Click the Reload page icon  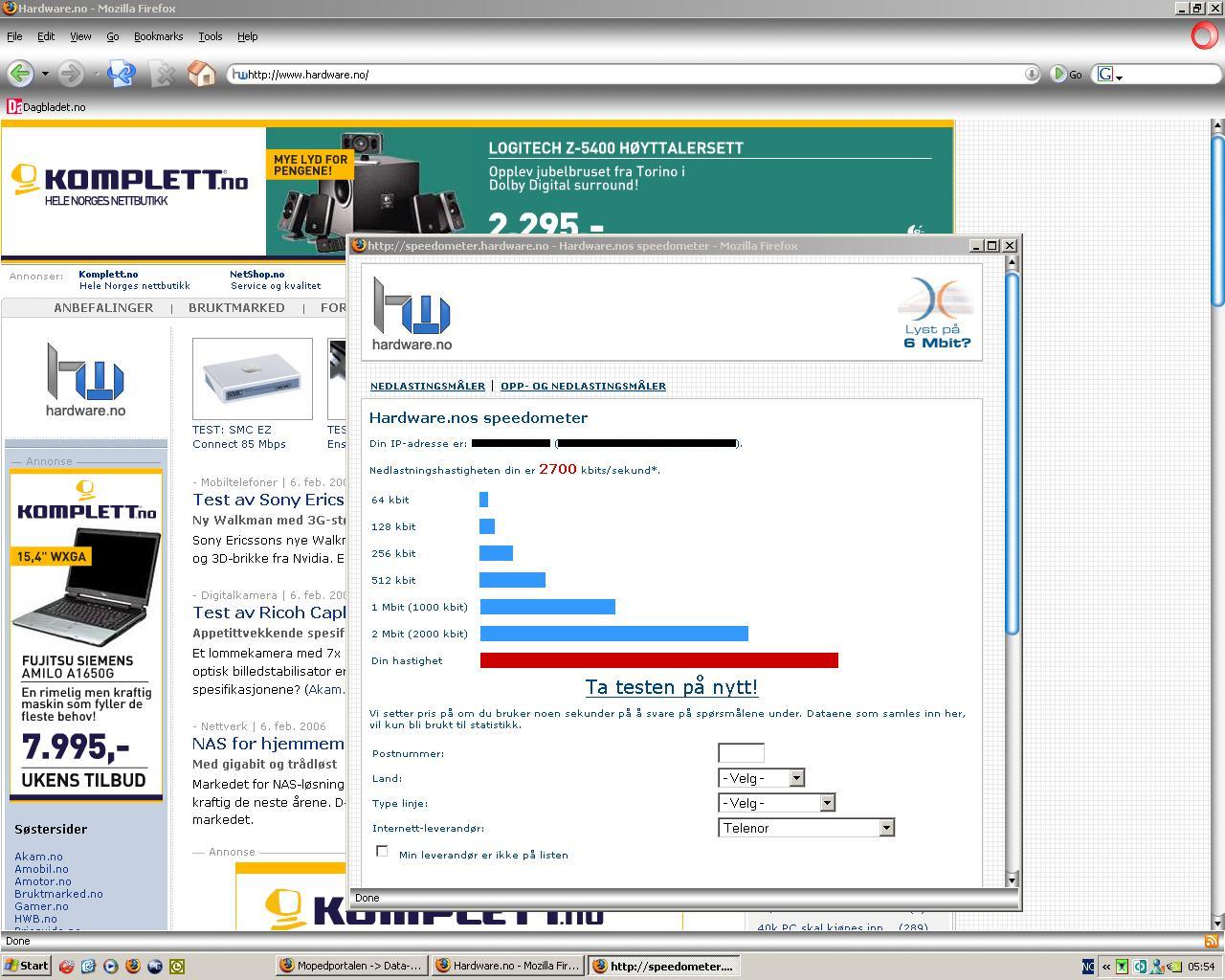(x=121, y=74)
